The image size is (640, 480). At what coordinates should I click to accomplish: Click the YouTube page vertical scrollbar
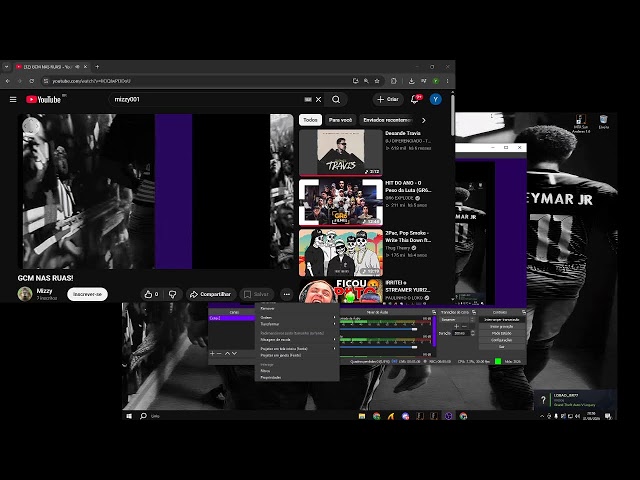452,116
